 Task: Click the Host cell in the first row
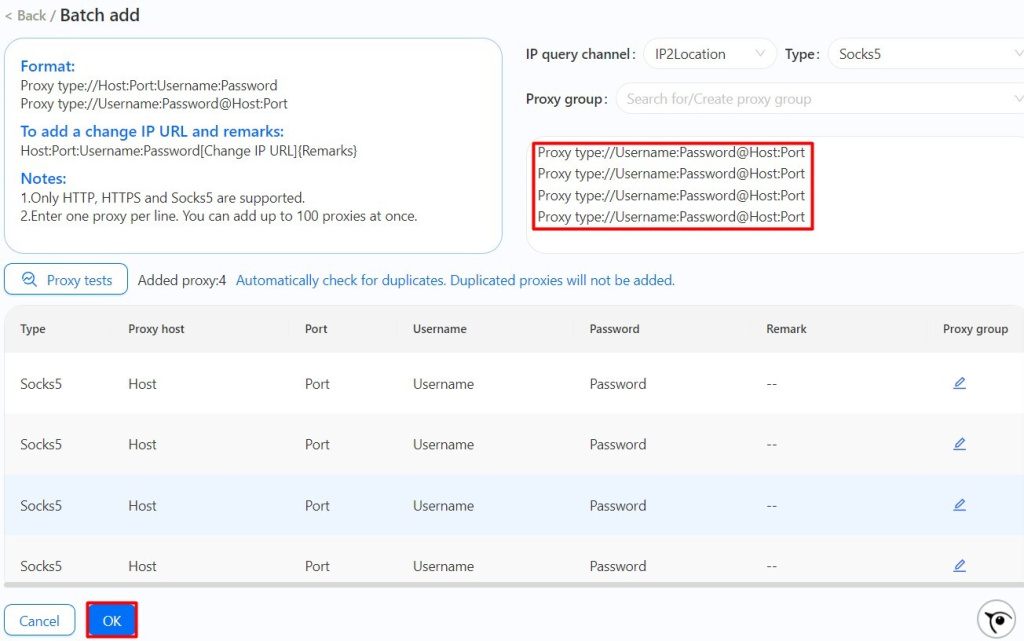coord(142,384)
